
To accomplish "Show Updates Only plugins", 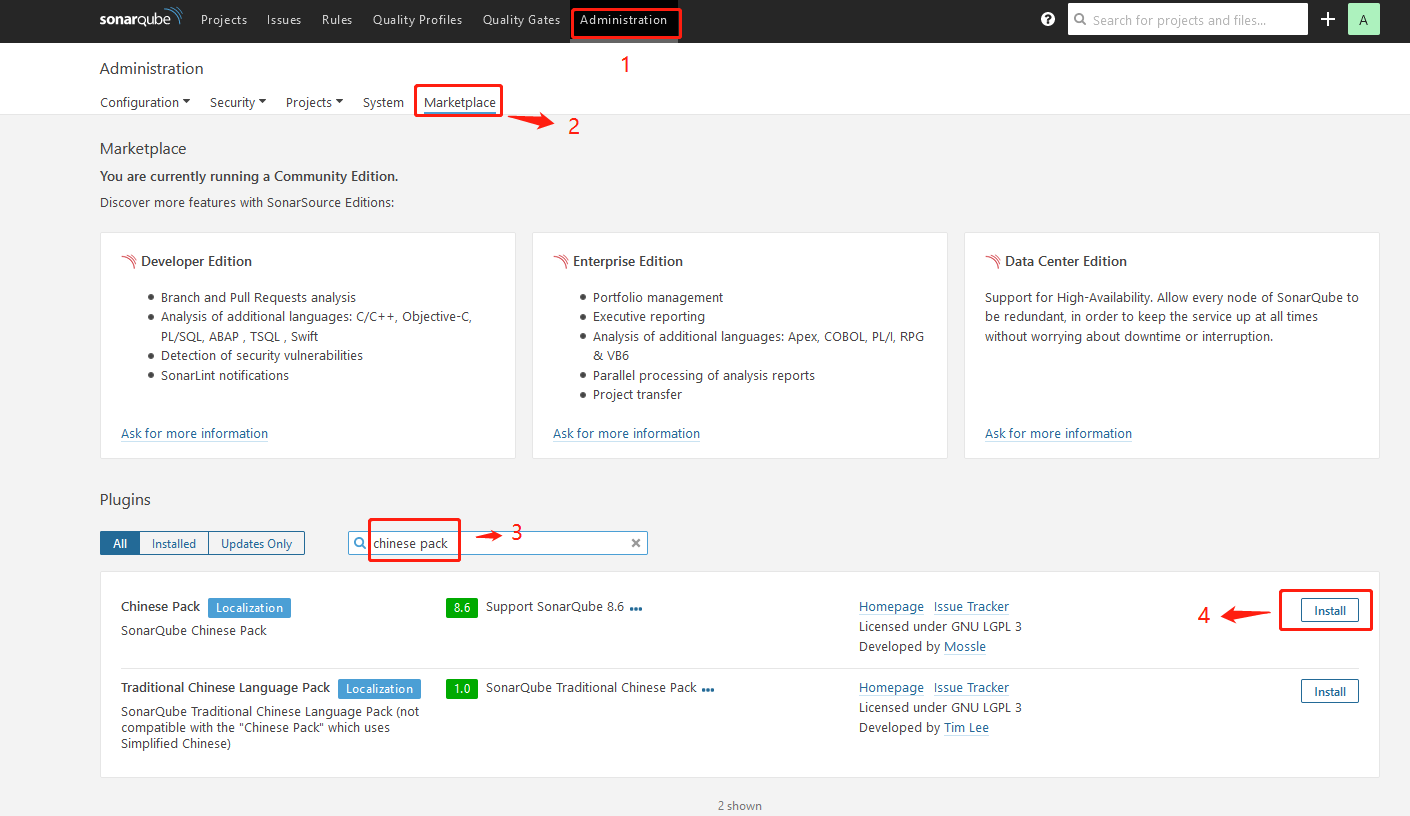I will tap(256, 543).
